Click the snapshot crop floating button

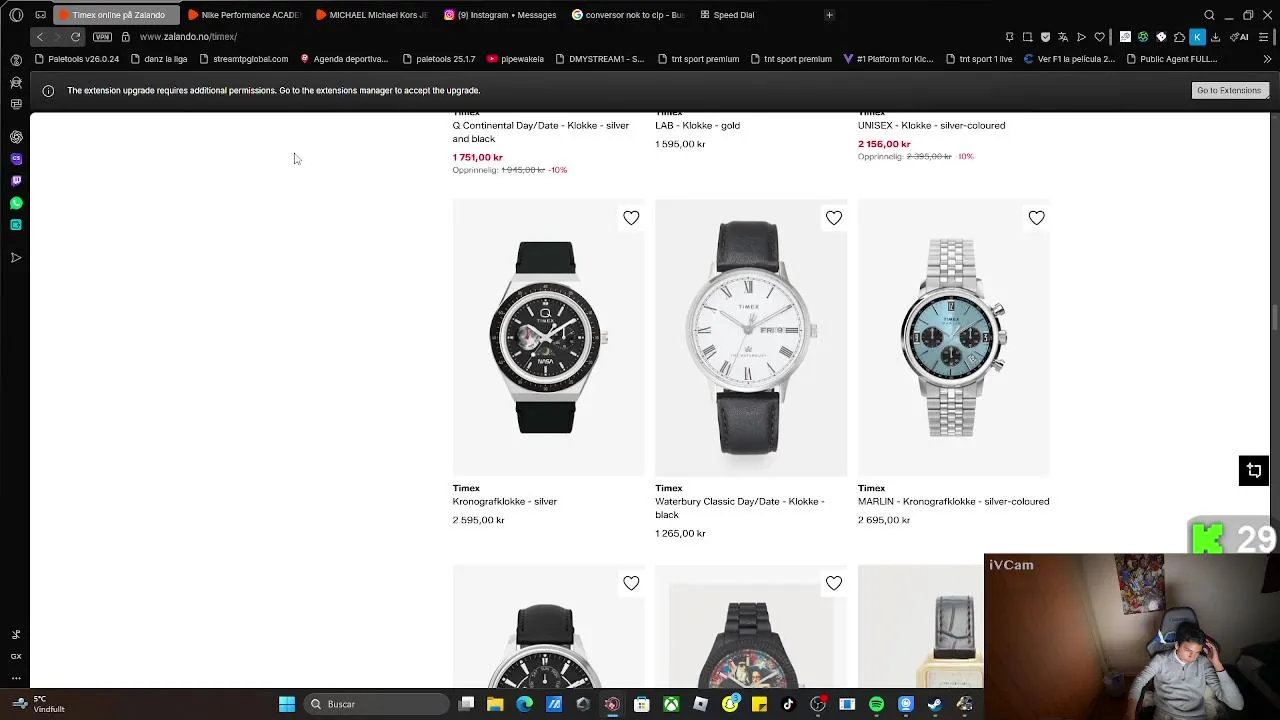pyautogui.click(x=1254, y=470)
